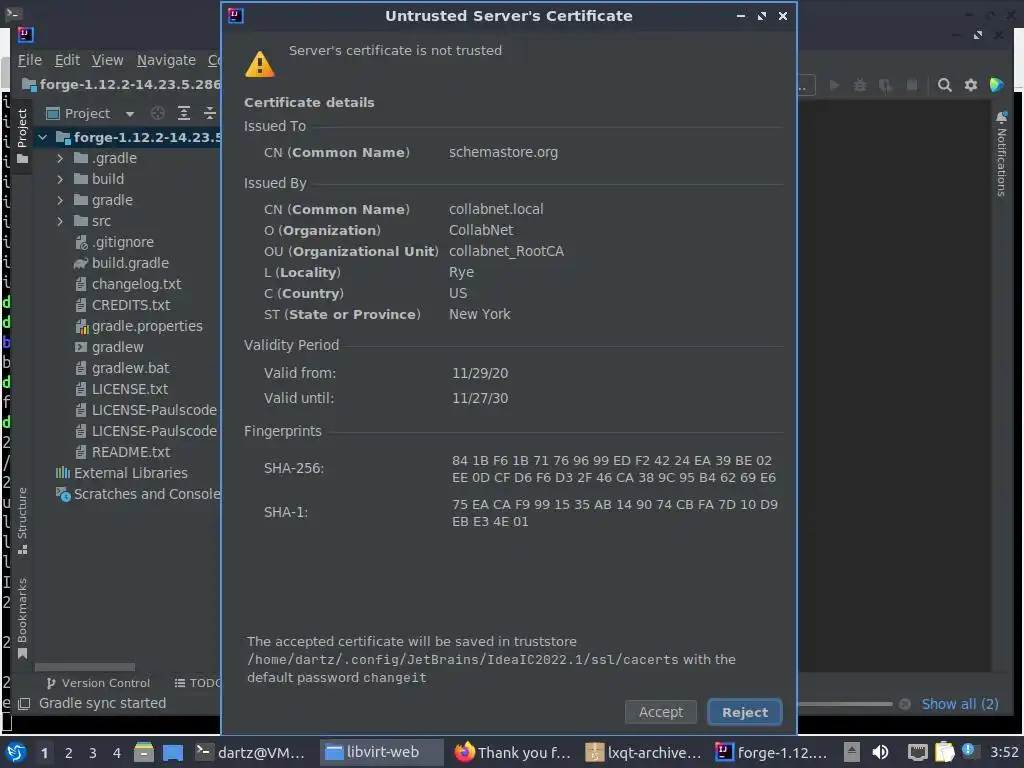
Task: Click the tool window toggle icon in status bar
Action: (24, 704)
